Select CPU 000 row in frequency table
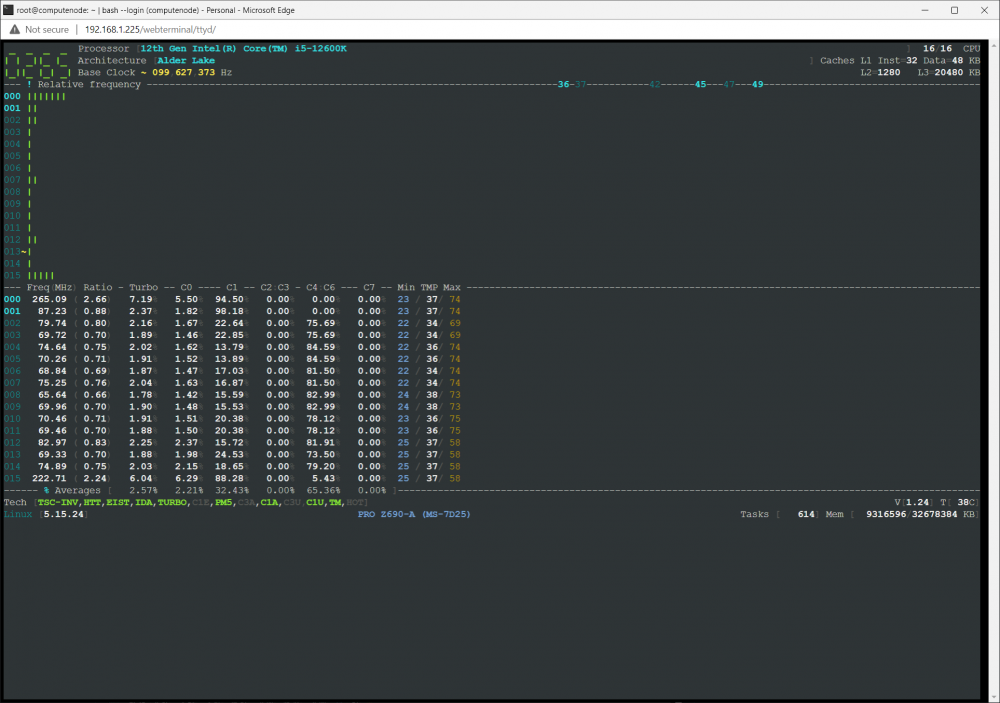Screen dimensions: 1000x703 click(x=232, y=299)
